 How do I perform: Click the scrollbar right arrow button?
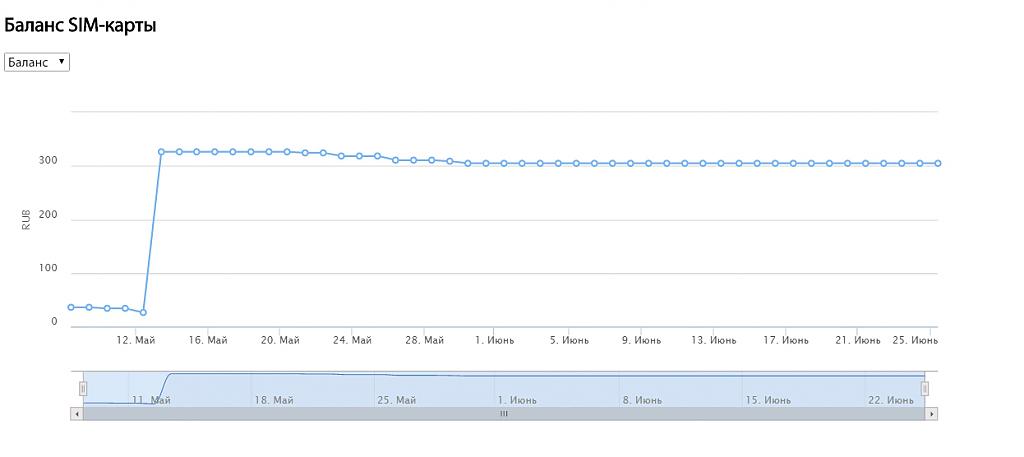coord(932,413)
